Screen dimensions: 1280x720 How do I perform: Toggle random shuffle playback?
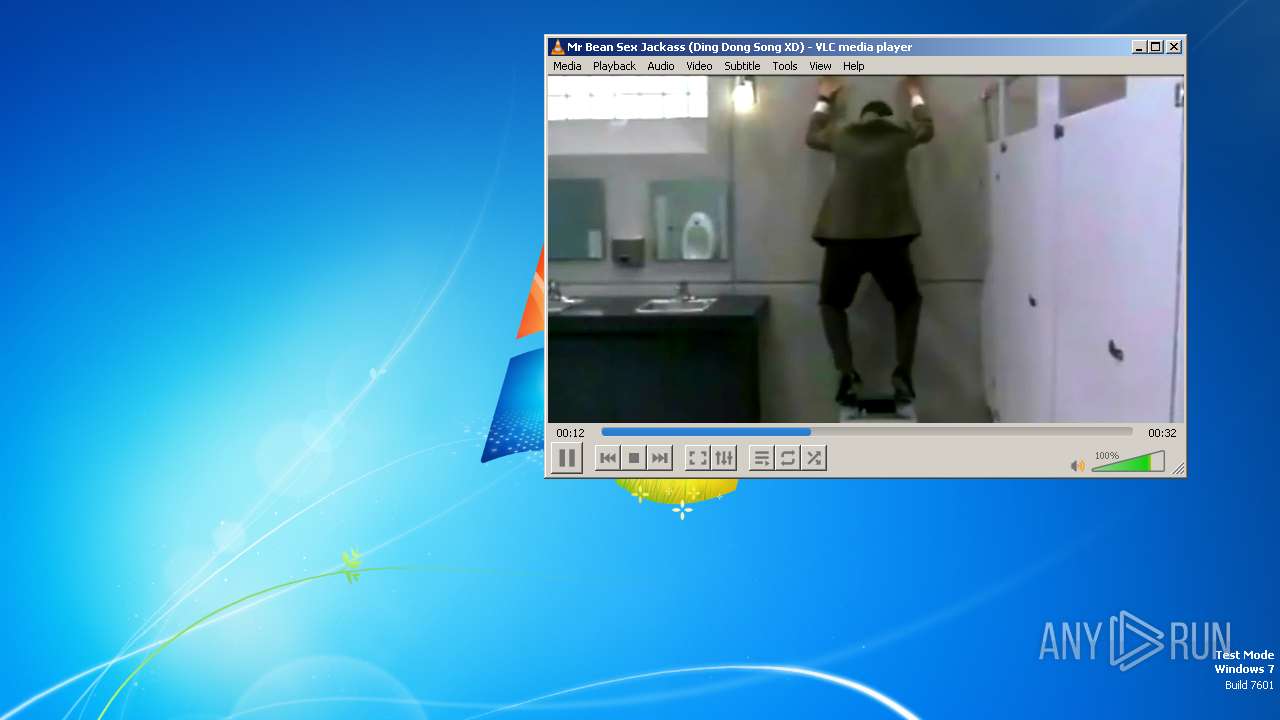814,458
